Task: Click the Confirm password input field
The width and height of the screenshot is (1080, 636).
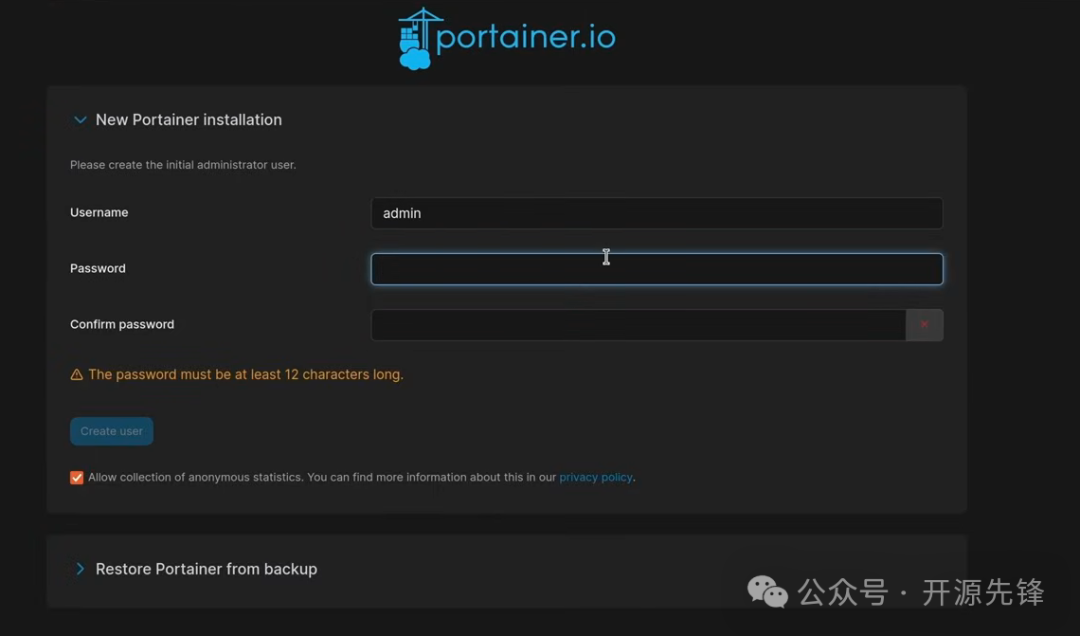Action: point(638,325)
